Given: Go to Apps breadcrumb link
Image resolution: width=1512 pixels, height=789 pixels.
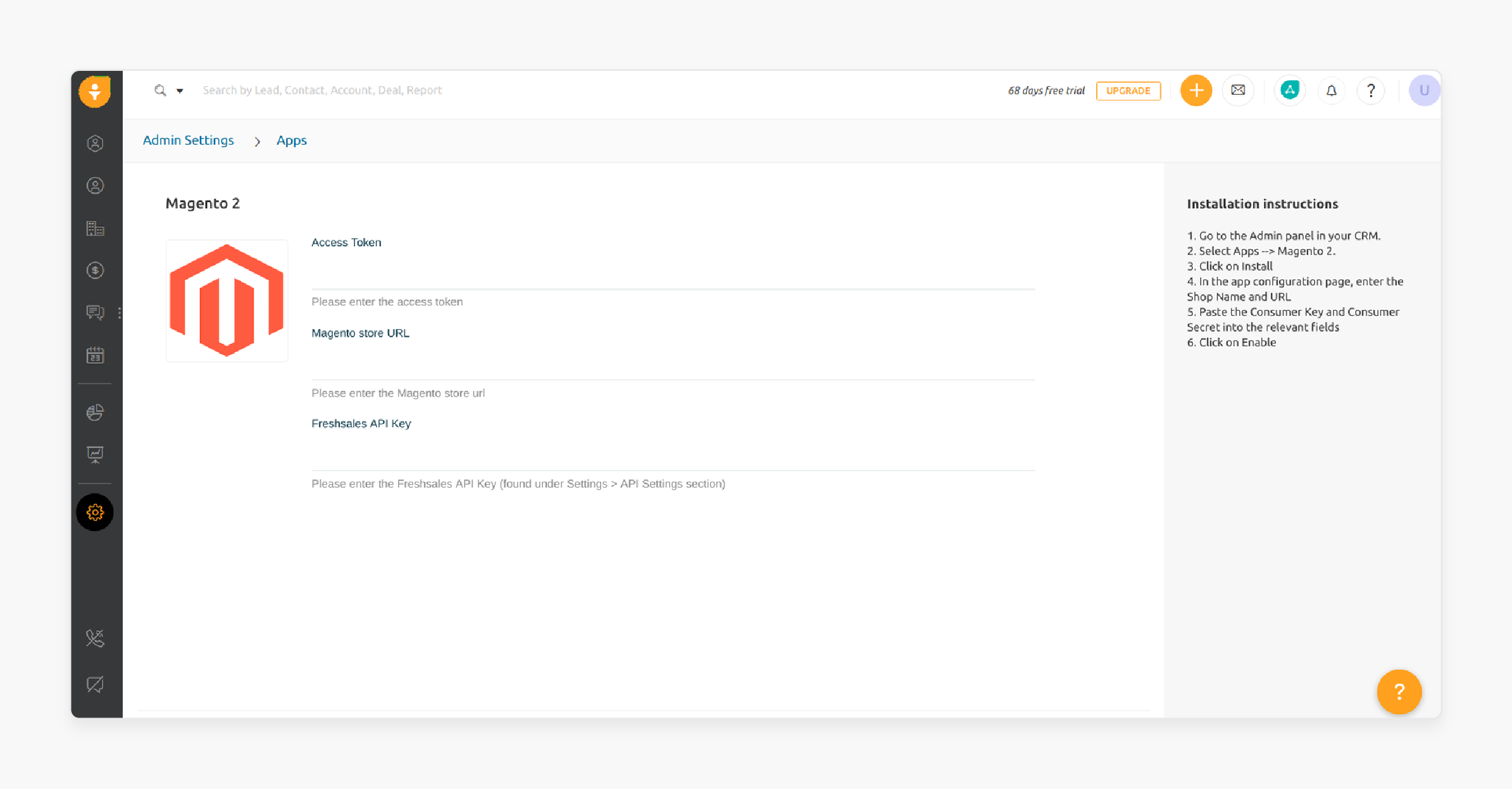Looking at the screenshot, I should click(x=292, y=140).
